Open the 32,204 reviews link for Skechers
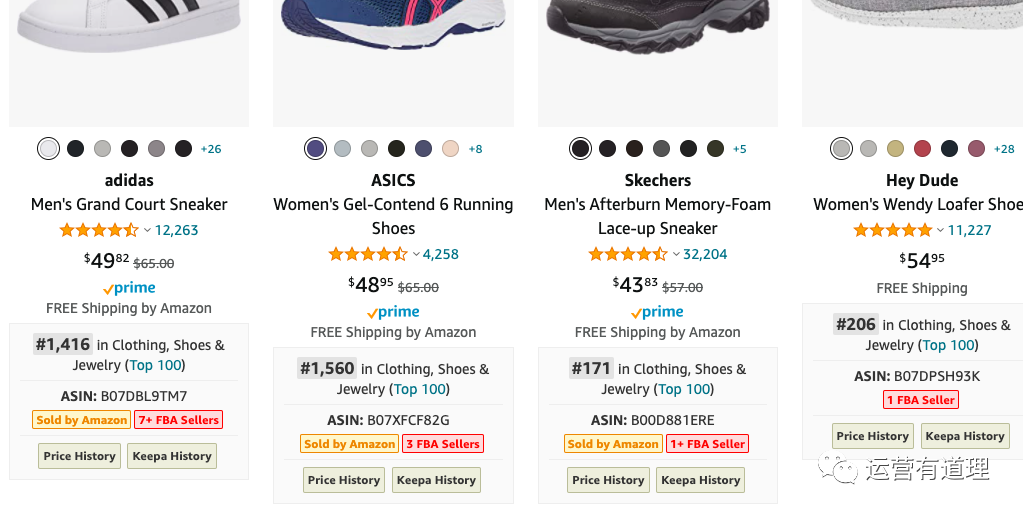 [x=705, y=254]
